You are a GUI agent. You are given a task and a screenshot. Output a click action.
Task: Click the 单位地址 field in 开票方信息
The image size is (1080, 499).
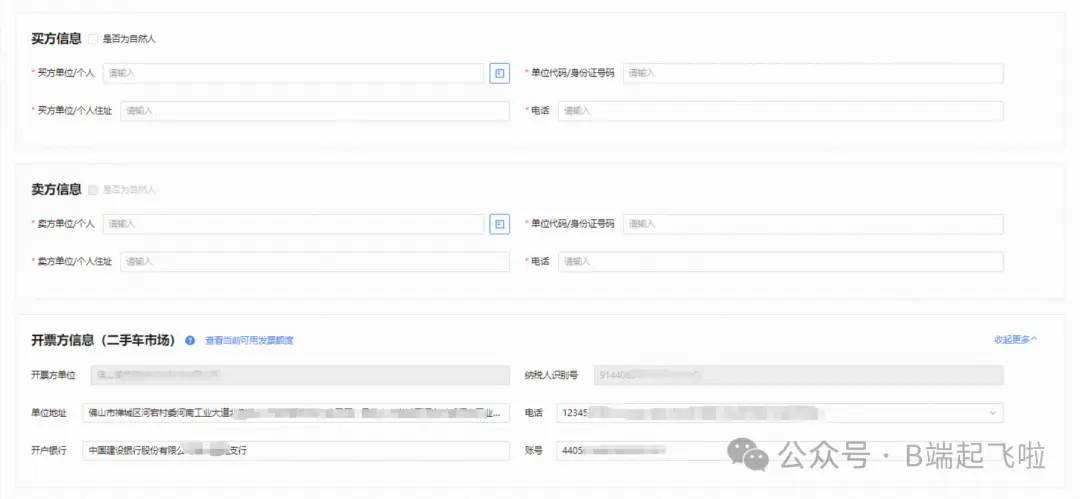[296, 413]
